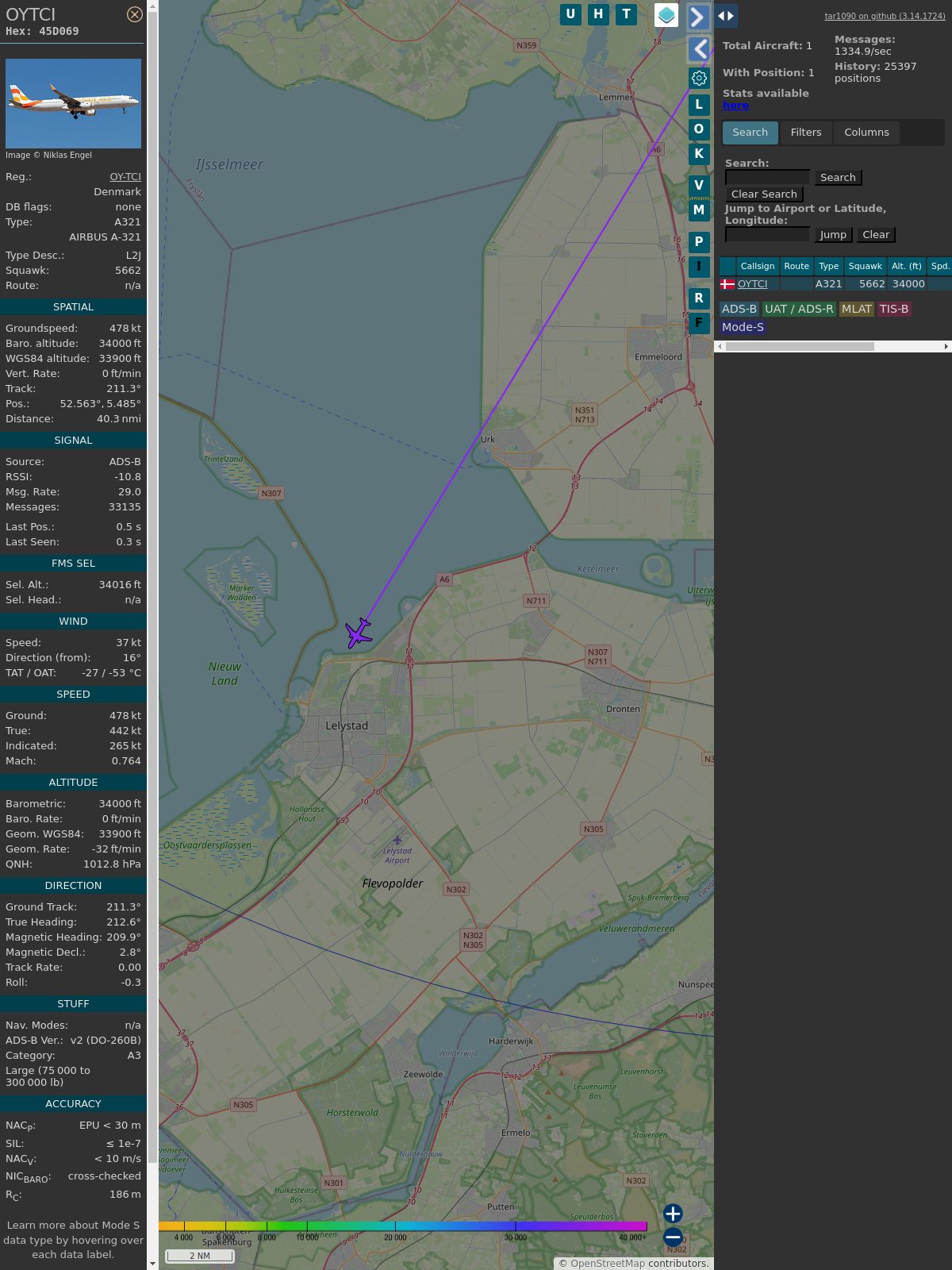Click the T map toggle button
The image size is (952, 1270).
627,14
